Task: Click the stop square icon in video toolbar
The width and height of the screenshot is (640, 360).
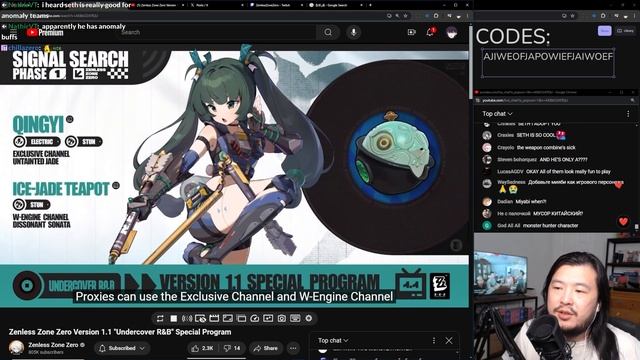Action: point(173,318)
